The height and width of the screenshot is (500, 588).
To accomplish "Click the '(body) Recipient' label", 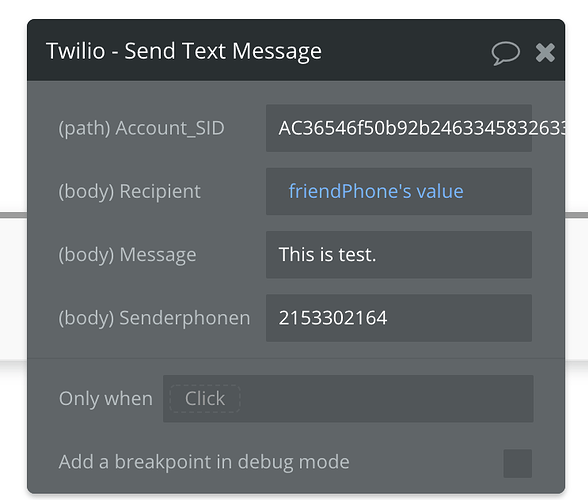I will (129, 191).
